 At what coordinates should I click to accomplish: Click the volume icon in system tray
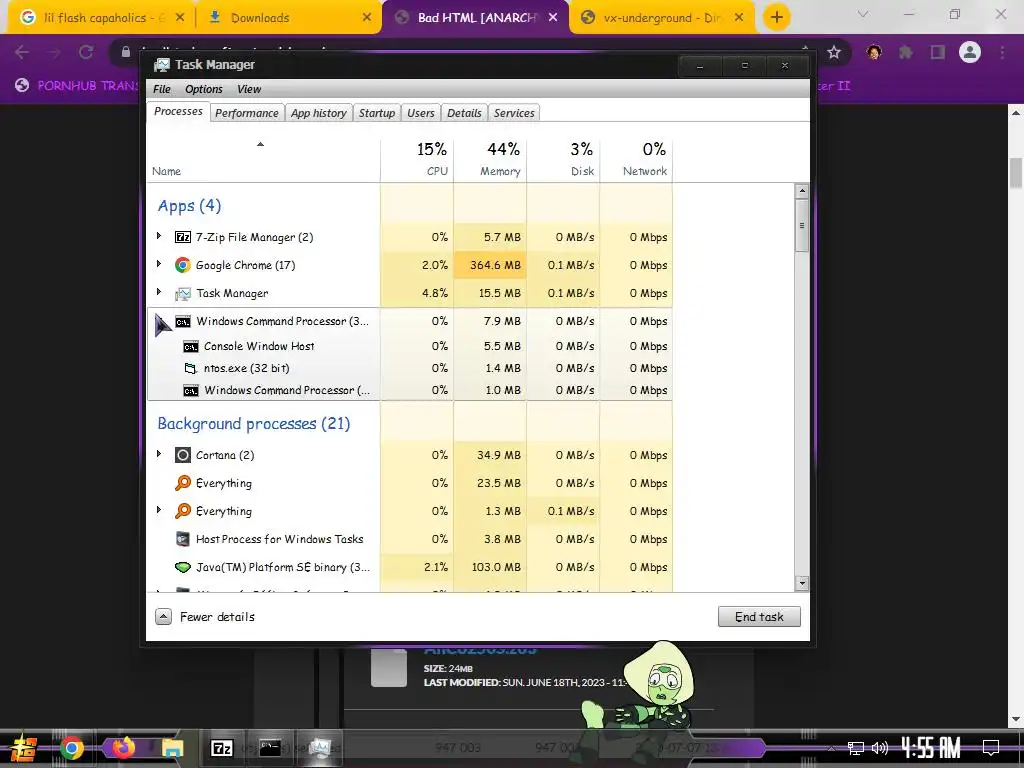pyautogui.click(x=880, y=748)
